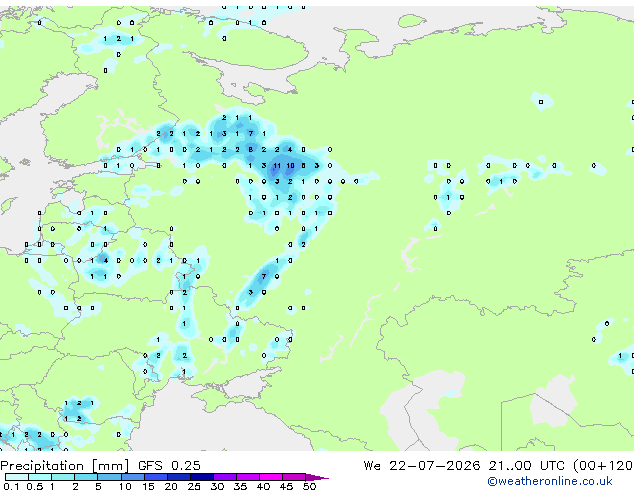Select the 20–25 mm legend swatch
Viewport: 634px width, 490px height.
click(x=179, y=477)
